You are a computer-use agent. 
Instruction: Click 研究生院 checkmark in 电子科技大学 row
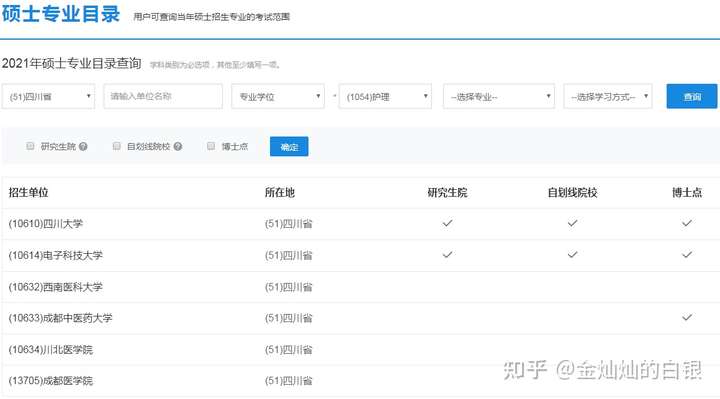click(x=447, y=254)
